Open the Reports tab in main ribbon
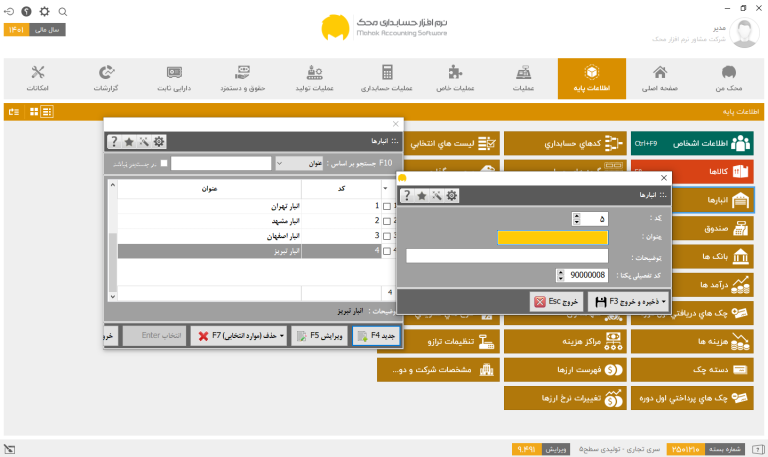Viewport: 768px width, 457px height. point(106,78)
